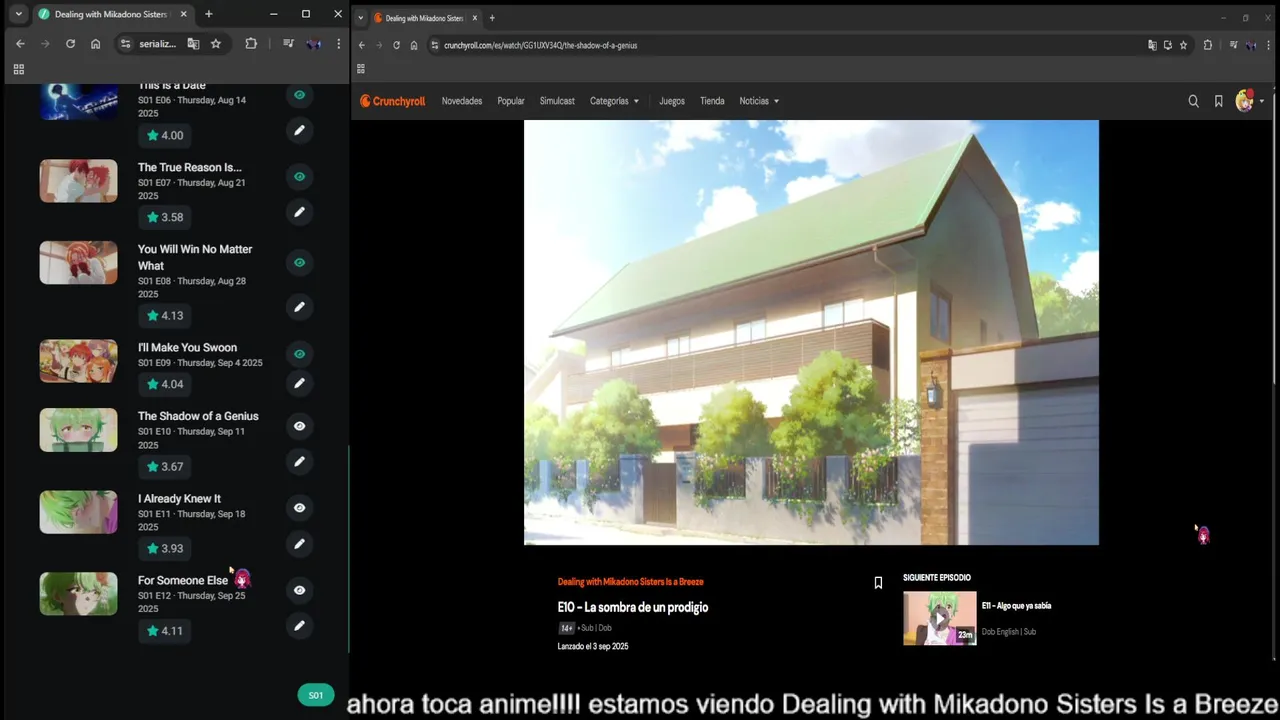Go back in the left browser window
This screenshot has height=720, width=1280.
(x=20, y=44)
